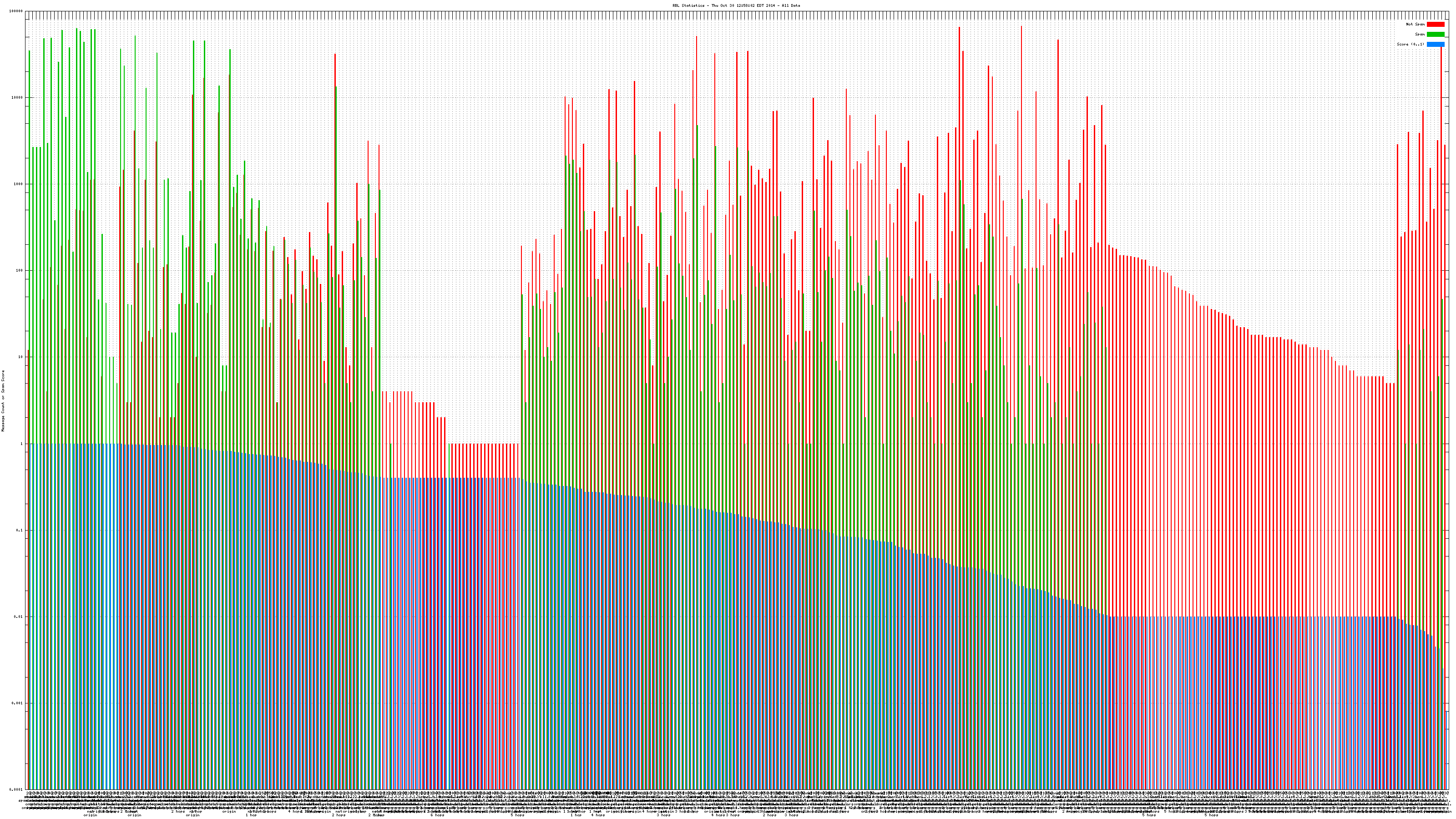The image size is (1456, 819).
Task: Click the '6 hops' x-axis label
Action: coord(437,815)
